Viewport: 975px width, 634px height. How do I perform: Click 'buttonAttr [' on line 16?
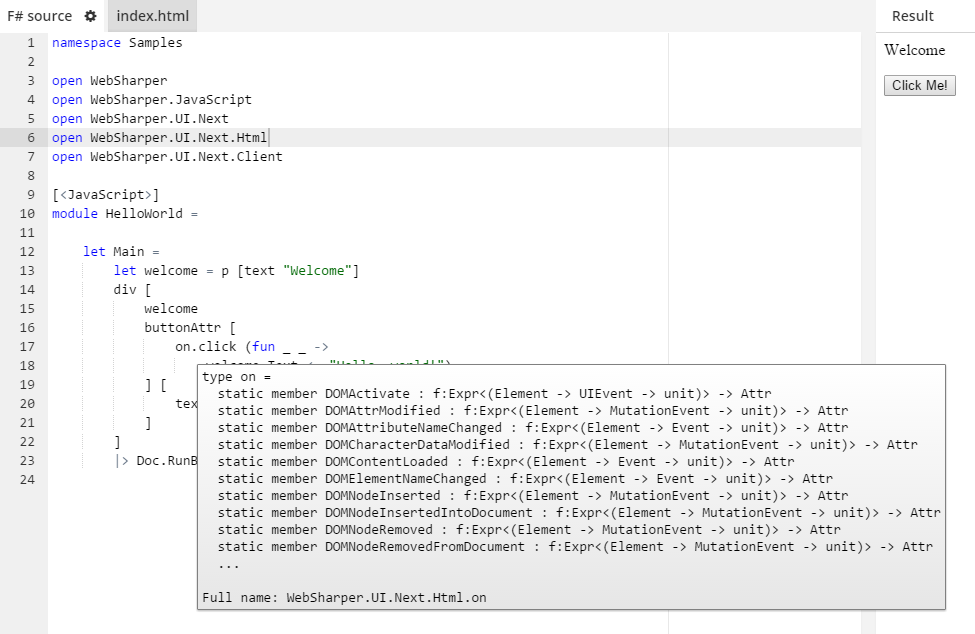(190, 328)
